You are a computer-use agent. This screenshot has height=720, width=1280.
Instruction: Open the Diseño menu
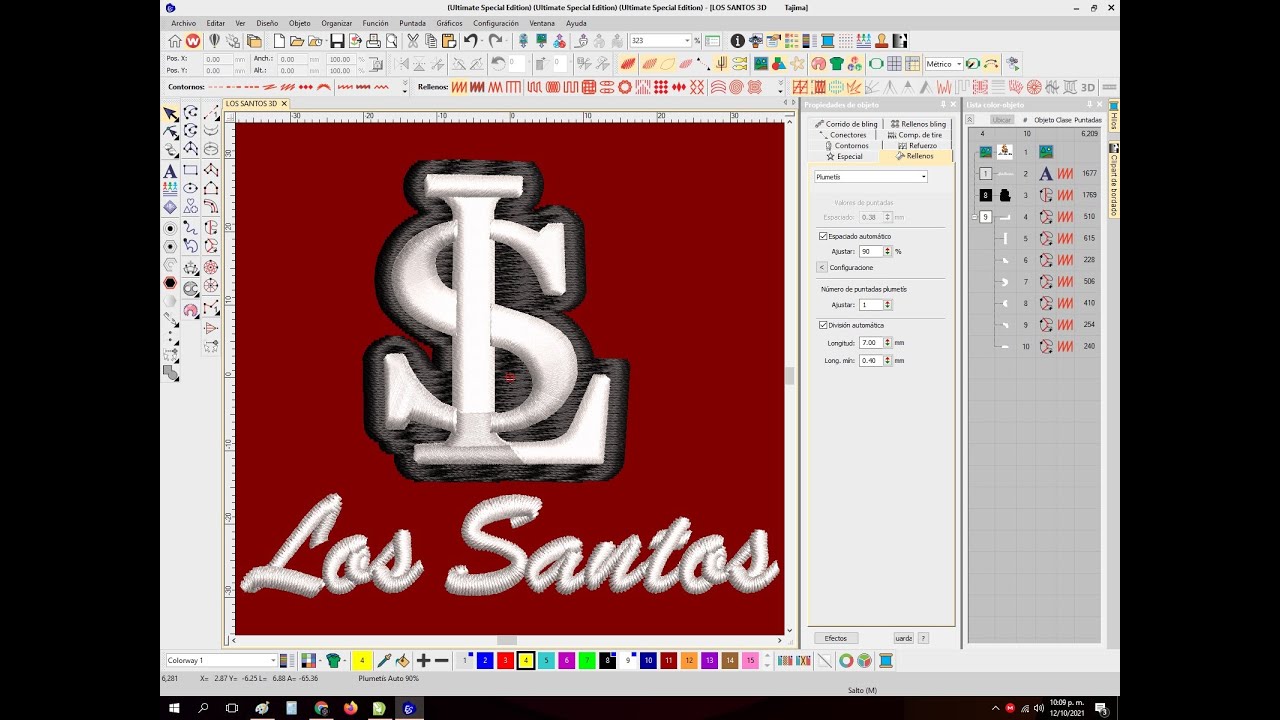click(x=267, y=23)
